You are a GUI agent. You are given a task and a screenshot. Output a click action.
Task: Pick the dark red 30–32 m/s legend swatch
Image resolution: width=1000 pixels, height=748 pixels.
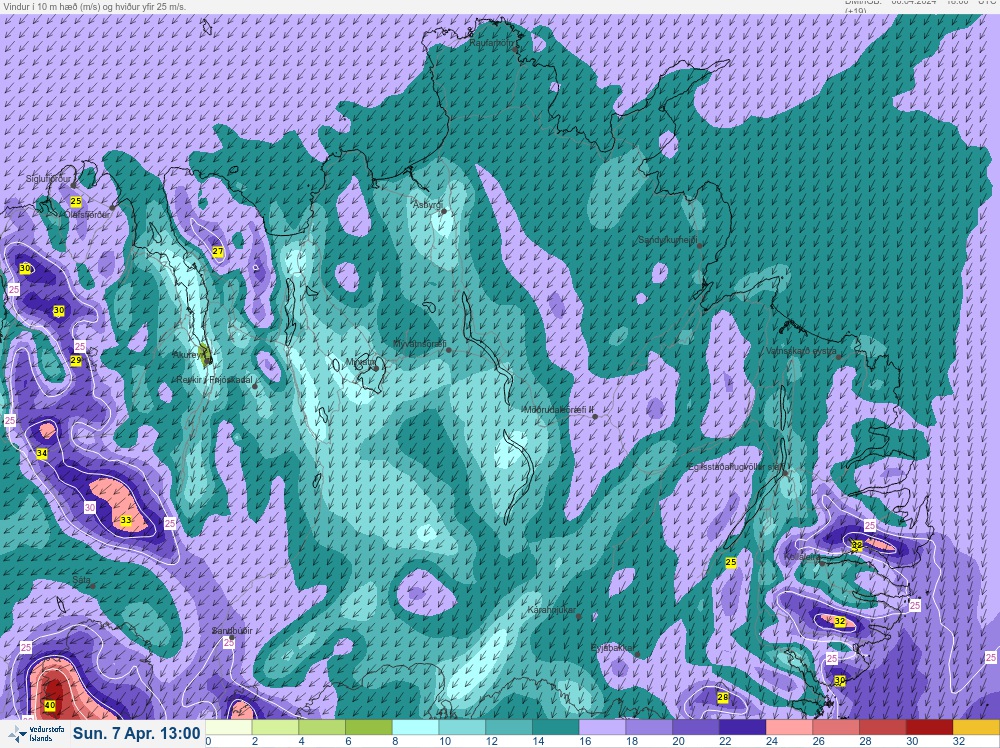pos(929,728)
